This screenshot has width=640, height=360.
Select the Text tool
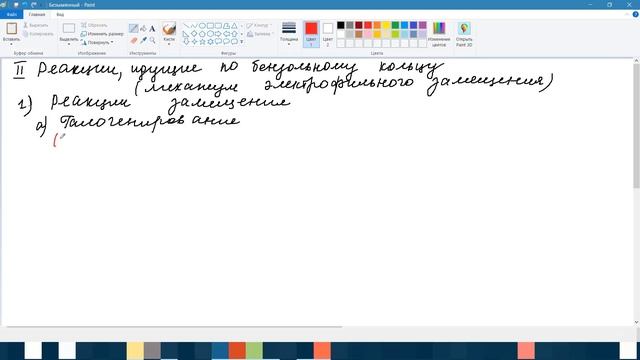[x=152, y=29]
